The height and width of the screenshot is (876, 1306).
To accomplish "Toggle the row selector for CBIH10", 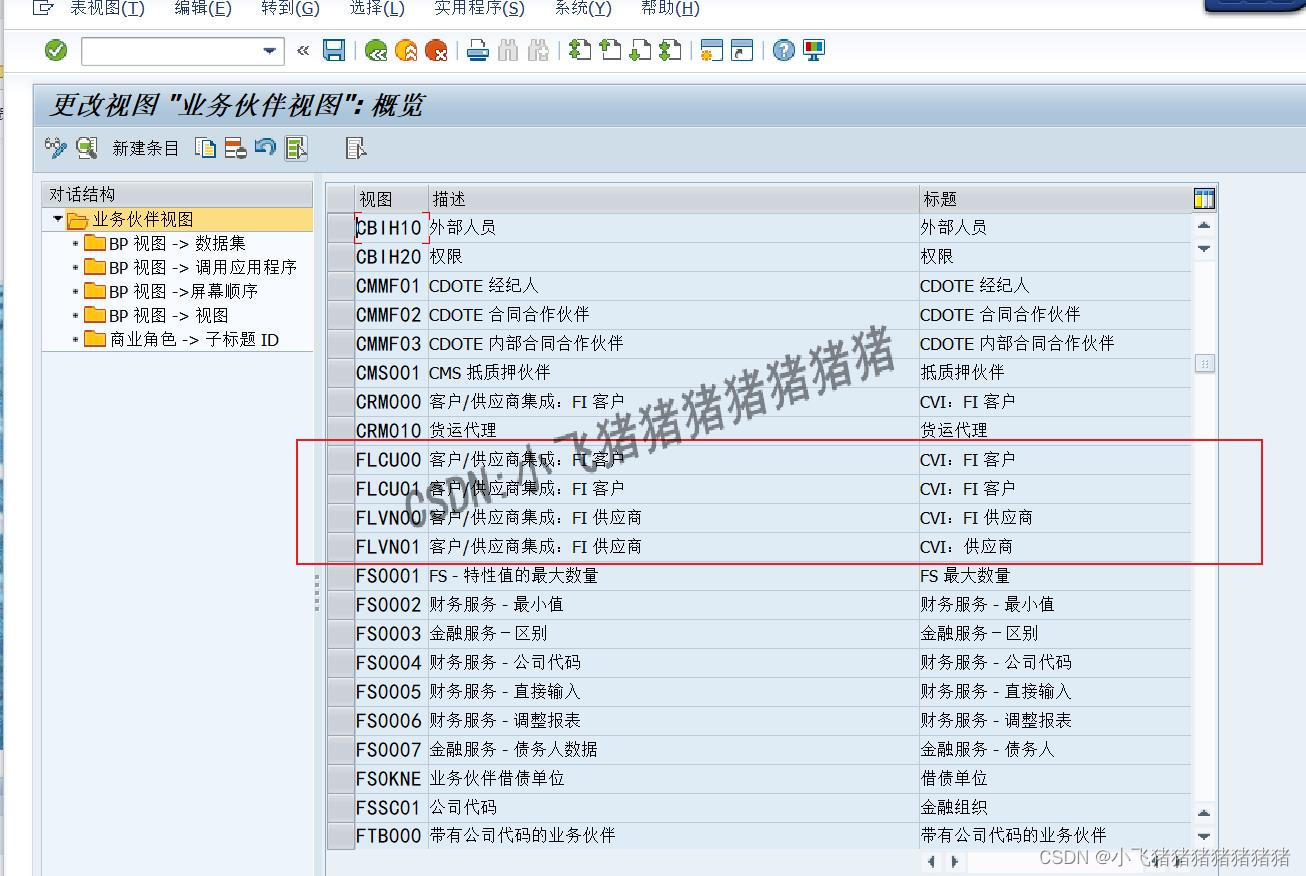I will point(341,227).
